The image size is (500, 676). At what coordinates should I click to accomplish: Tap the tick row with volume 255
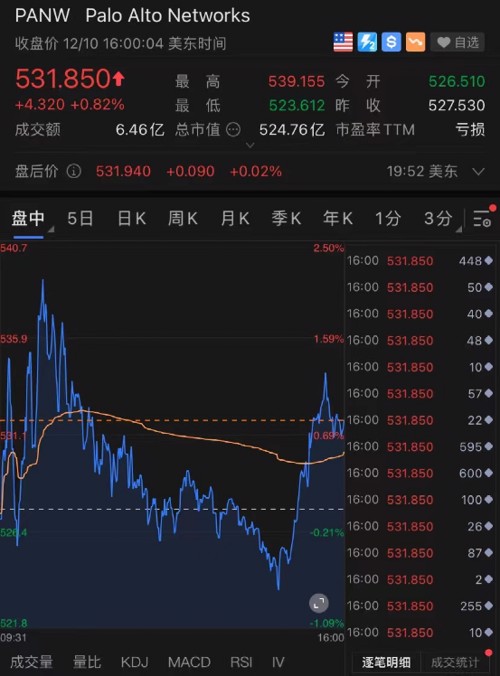pyautogui.click(x=420, y=606)
